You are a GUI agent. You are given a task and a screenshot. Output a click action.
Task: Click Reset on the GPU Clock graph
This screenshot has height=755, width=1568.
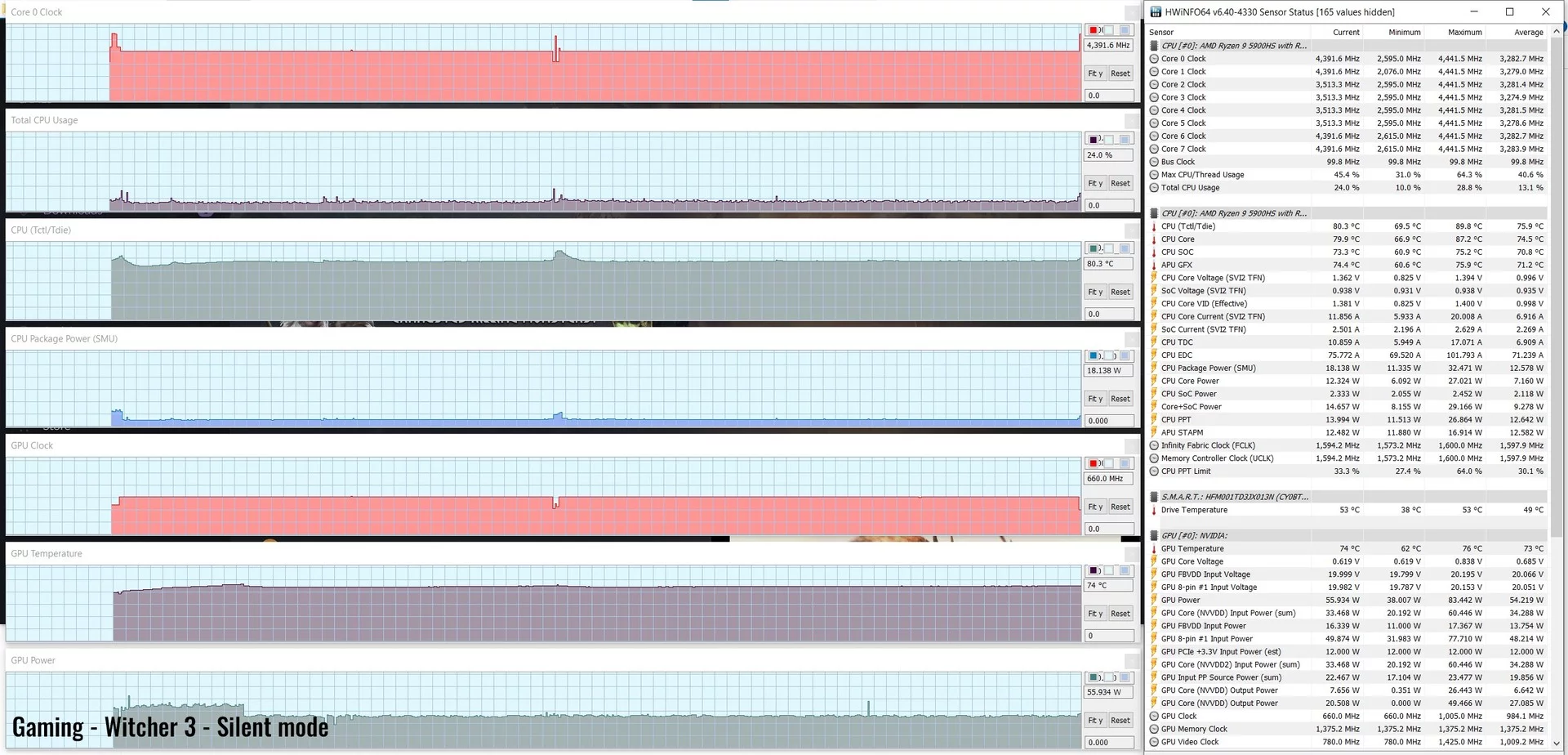pos(1120,507)
